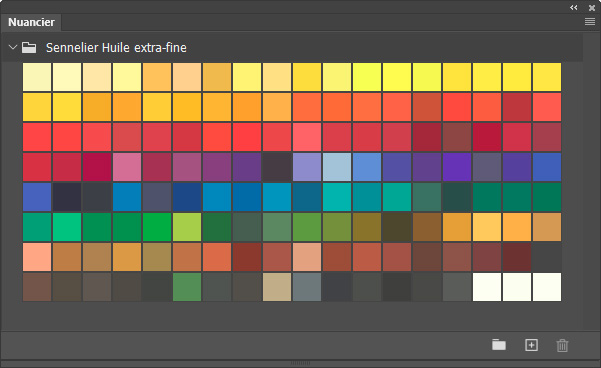Choose the medium green swatch in last row
Image resolution: width=601 pixels, height=368 pixels.
pyautogui.click(x=187, y=287)
